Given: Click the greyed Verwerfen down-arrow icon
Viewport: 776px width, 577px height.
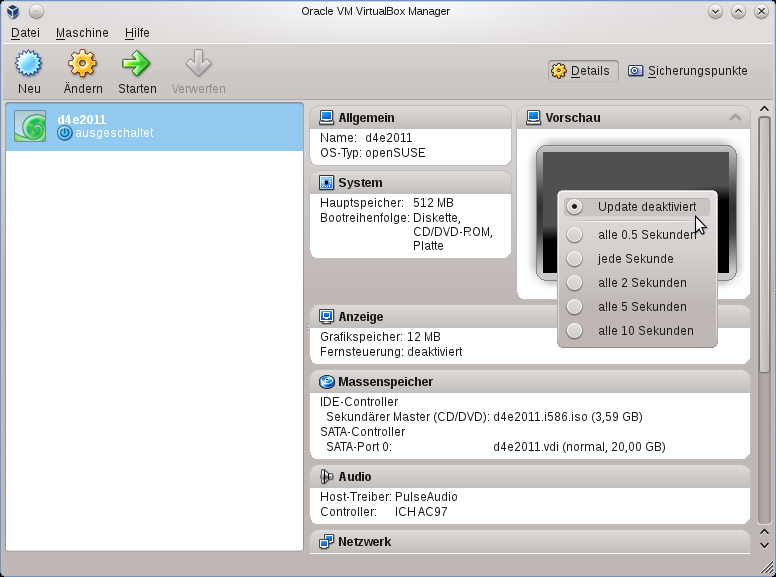Looking at the screenshot, I should point(198,63).
